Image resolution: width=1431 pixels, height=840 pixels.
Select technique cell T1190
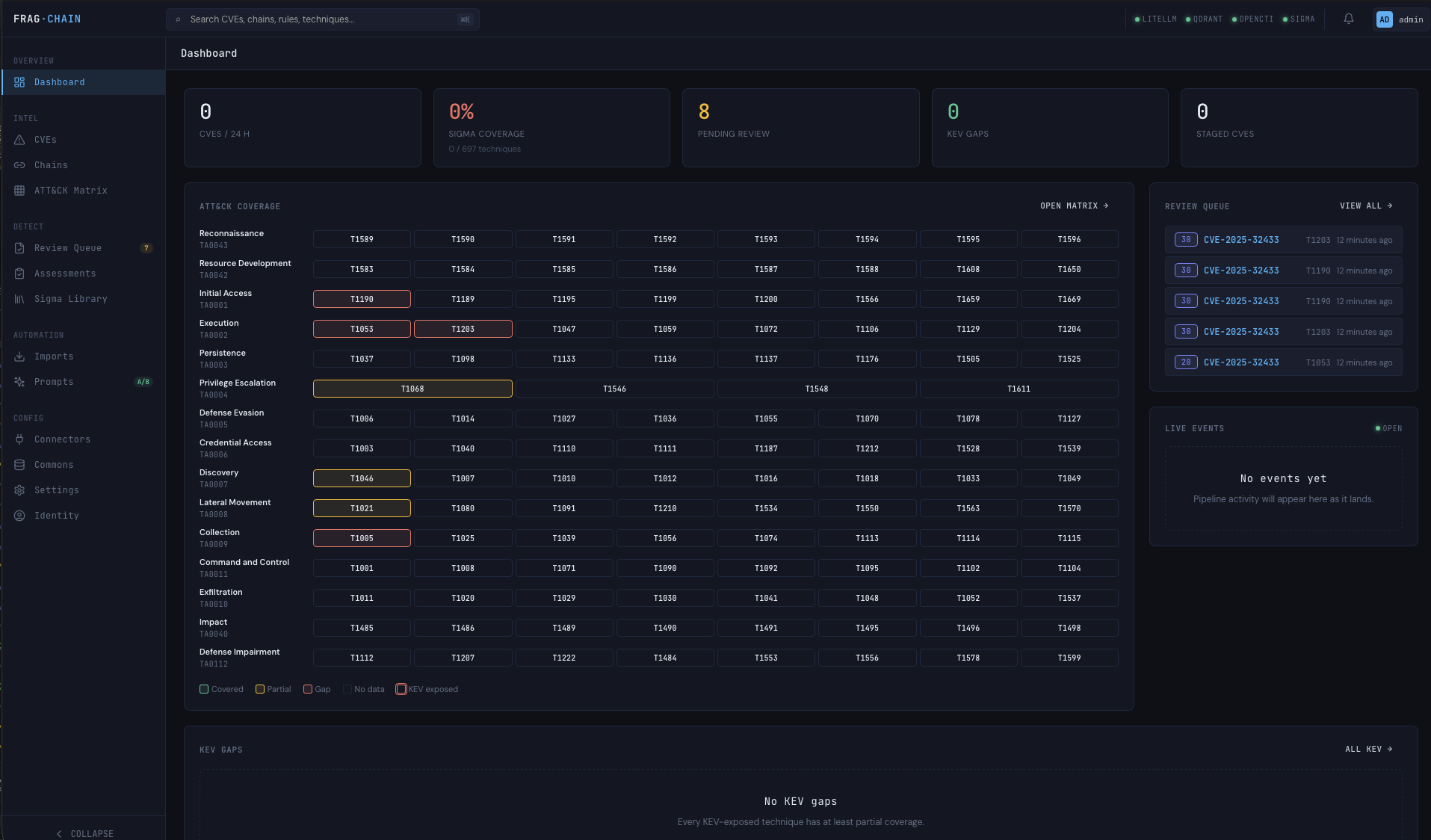coord(362,299)
